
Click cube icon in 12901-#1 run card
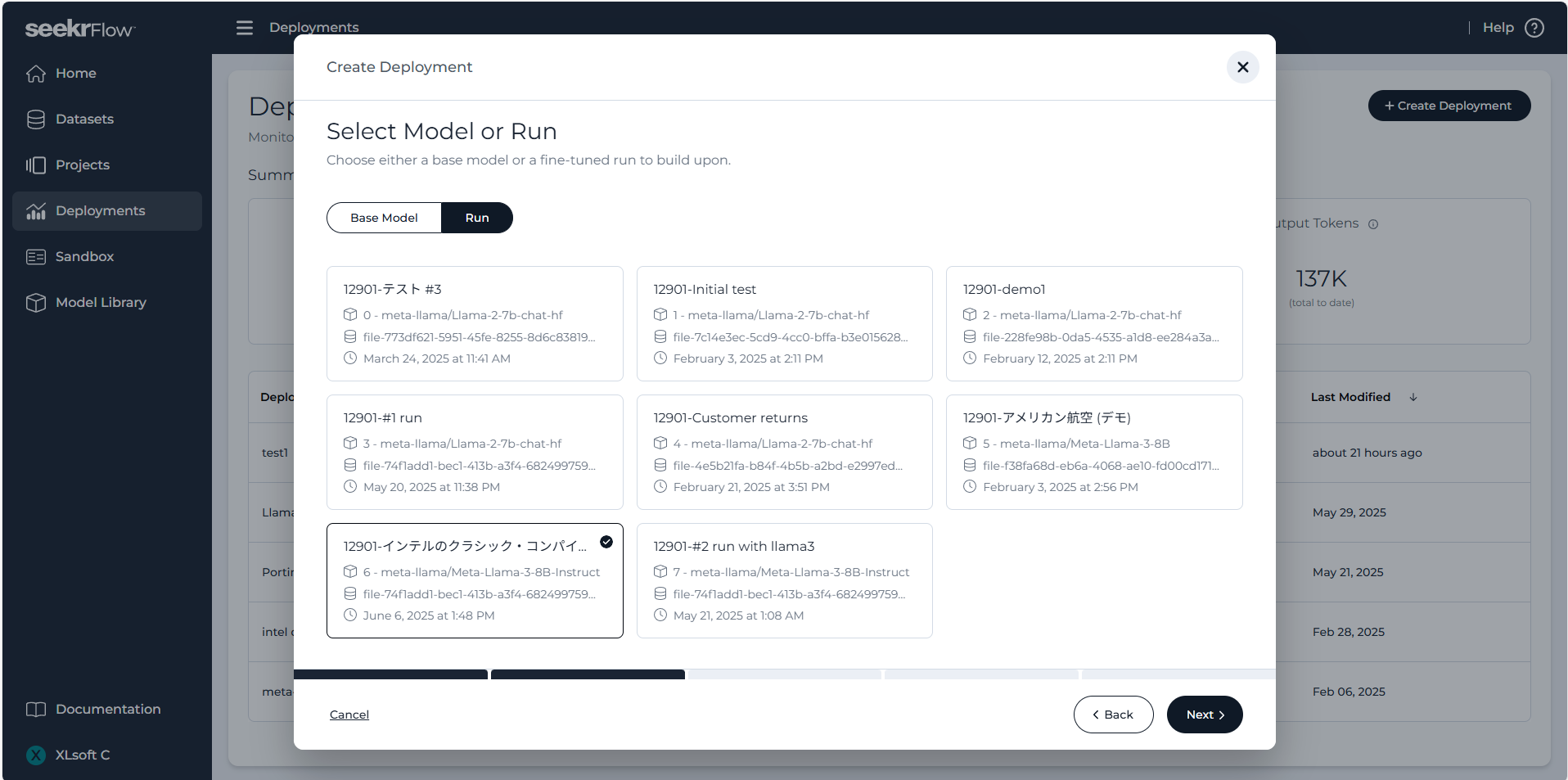point(350,443)
